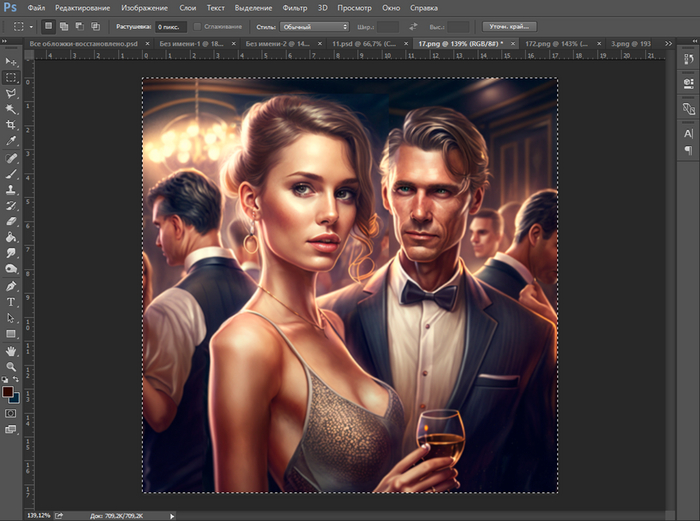The width and height of the screenshot is (700, 521).
Task: Select the Zoom magnifier tool
Action: pos(11,367)
